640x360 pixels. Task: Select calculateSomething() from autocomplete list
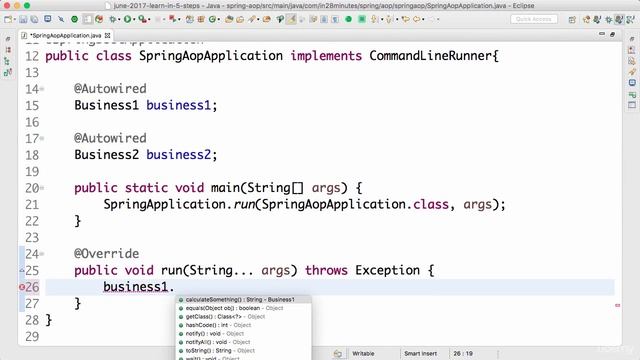pyautogui.click(x=243, y=300)
